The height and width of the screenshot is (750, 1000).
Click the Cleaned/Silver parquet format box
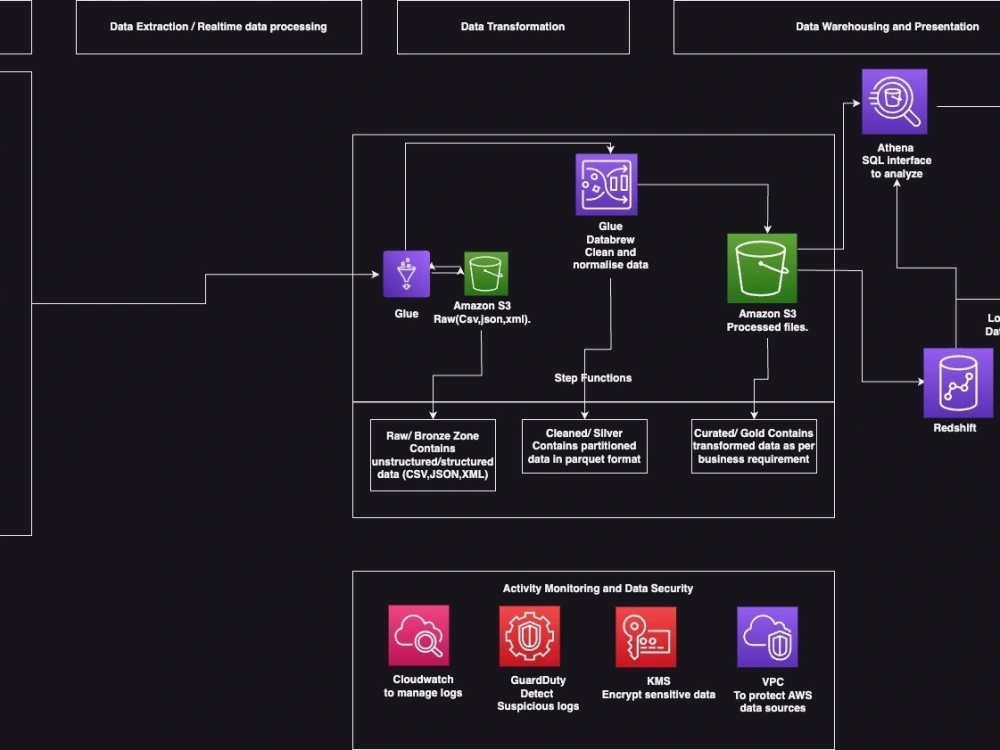(584, 446)
